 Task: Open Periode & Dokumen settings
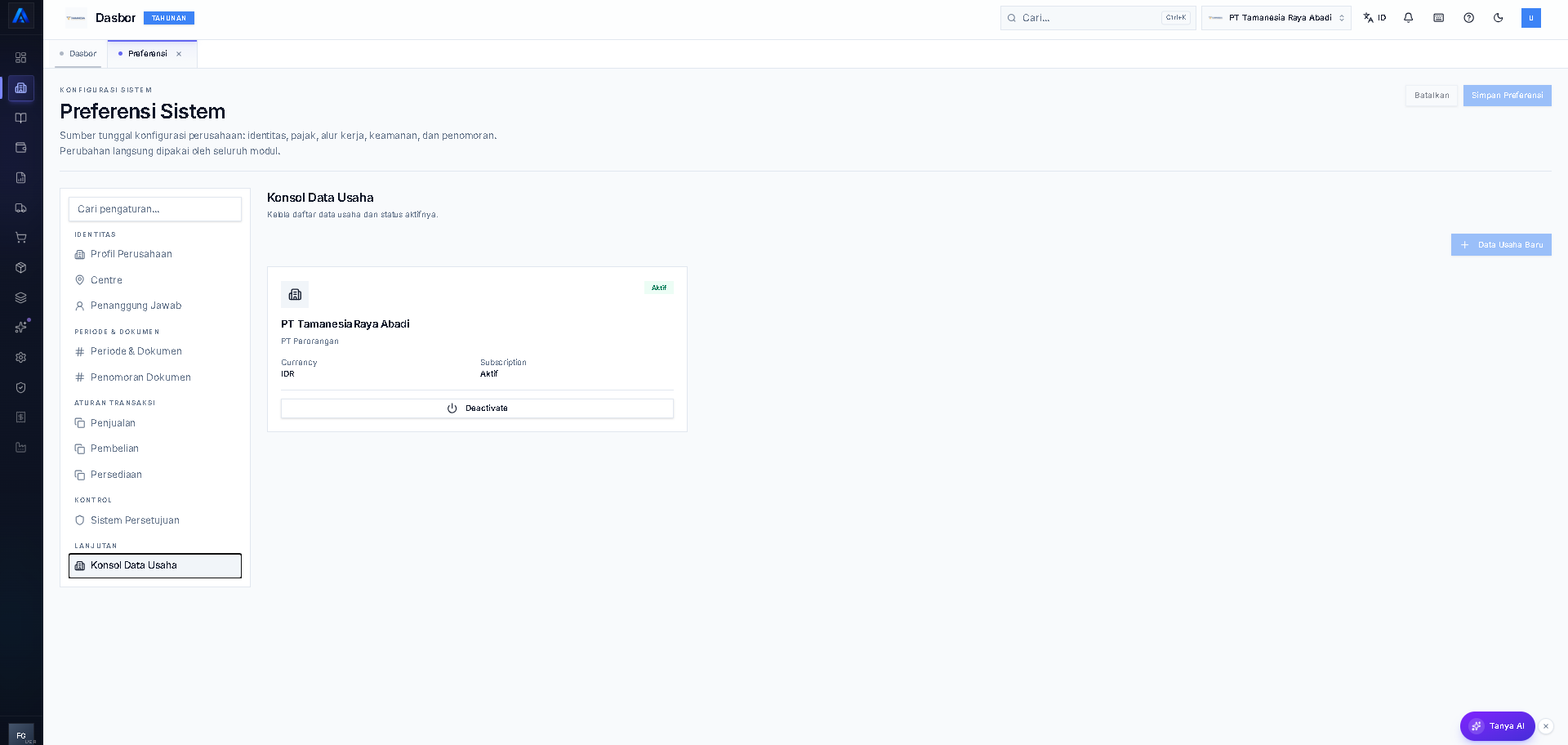(x=155, y=351)
